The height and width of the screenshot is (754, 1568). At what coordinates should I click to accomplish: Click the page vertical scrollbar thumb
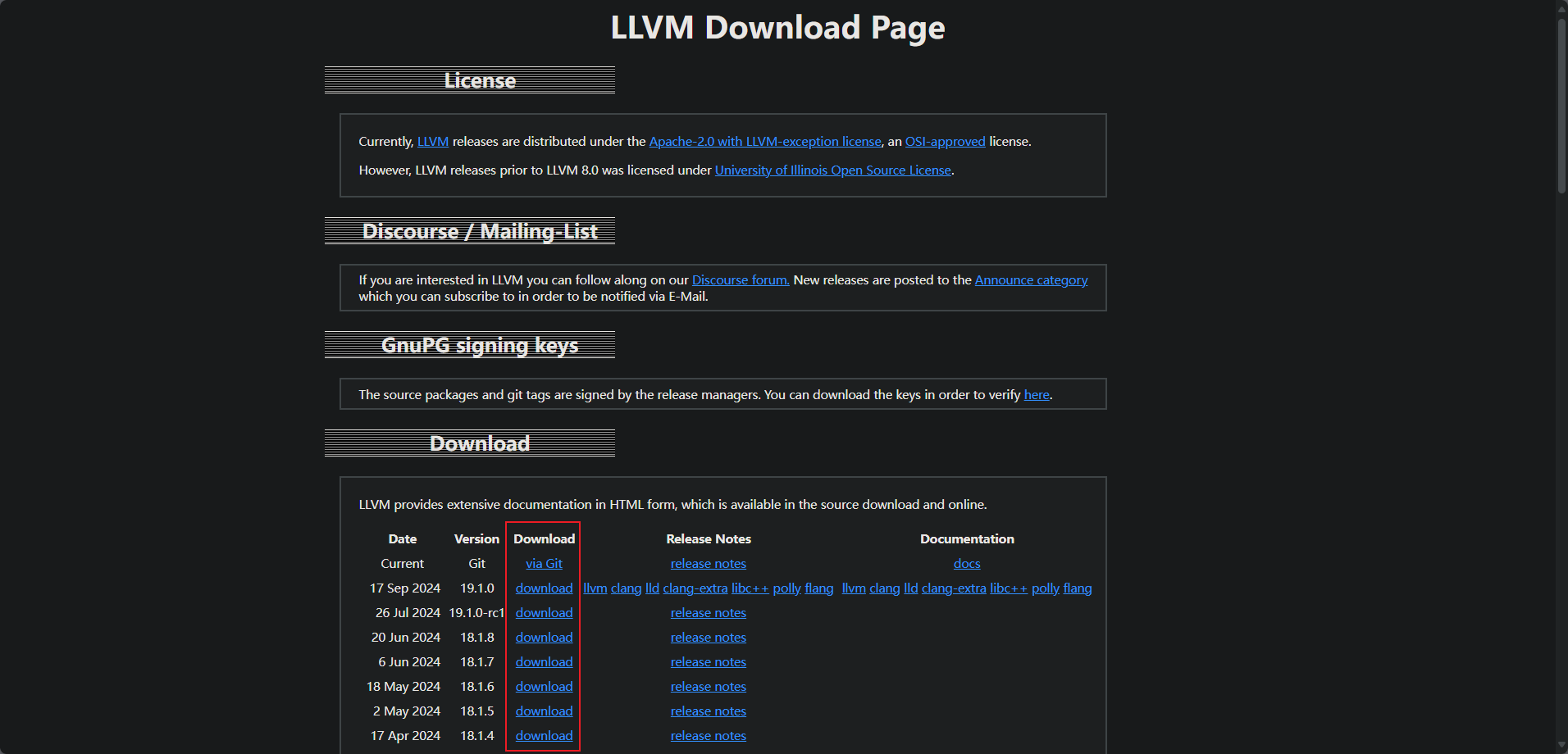[x=1561, y=105]
